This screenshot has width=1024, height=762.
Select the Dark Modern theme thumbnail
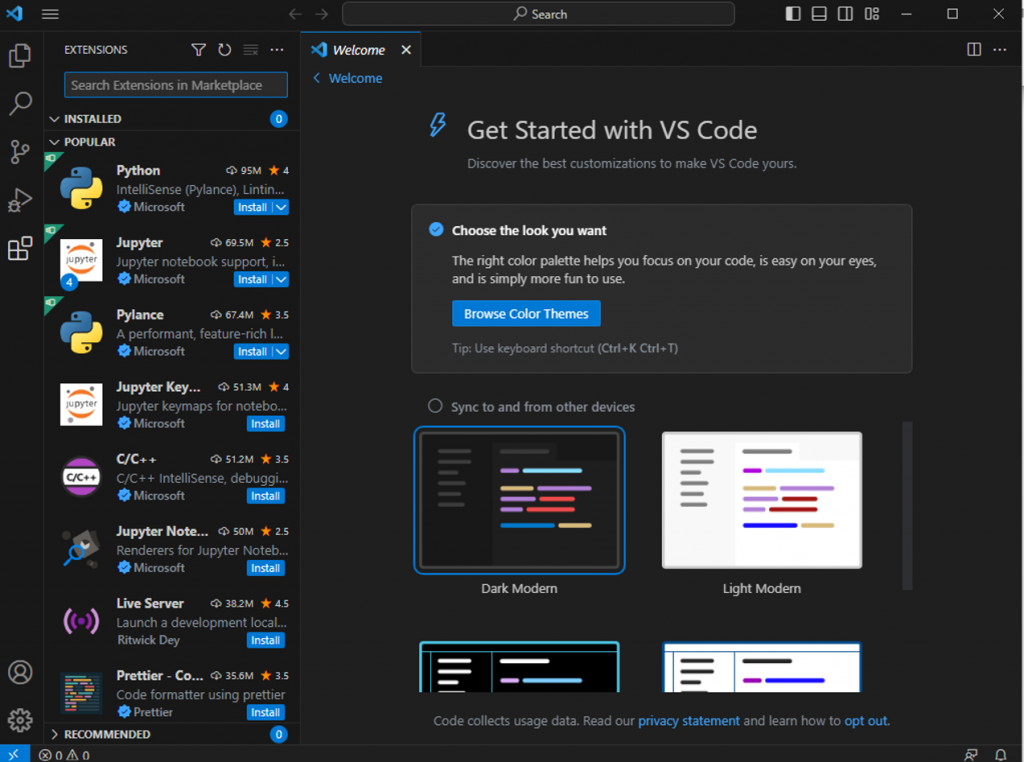tap(519, 500)
